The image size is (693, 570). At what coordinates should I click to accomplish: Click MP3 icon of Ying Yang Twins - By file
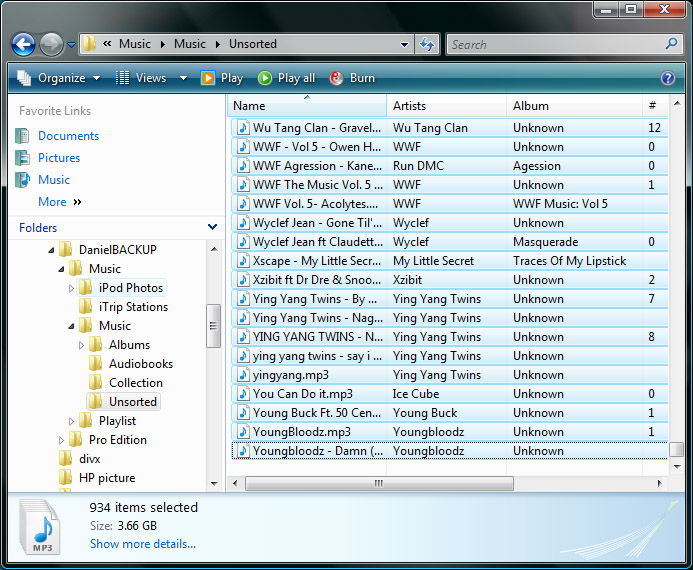point(242,299)
